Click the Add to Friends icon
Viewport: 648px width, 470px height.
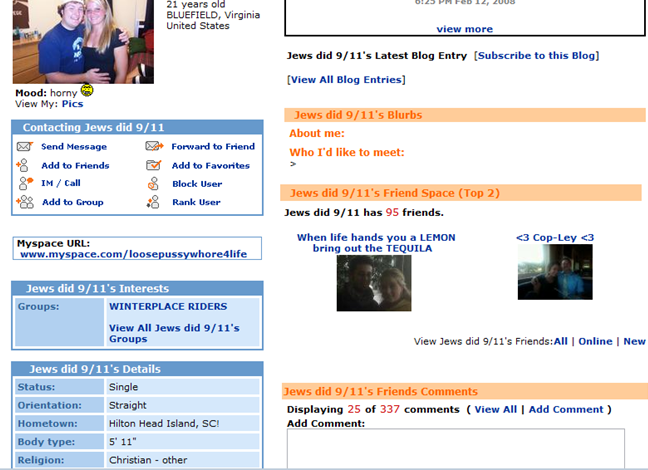[x=25, y=165]
